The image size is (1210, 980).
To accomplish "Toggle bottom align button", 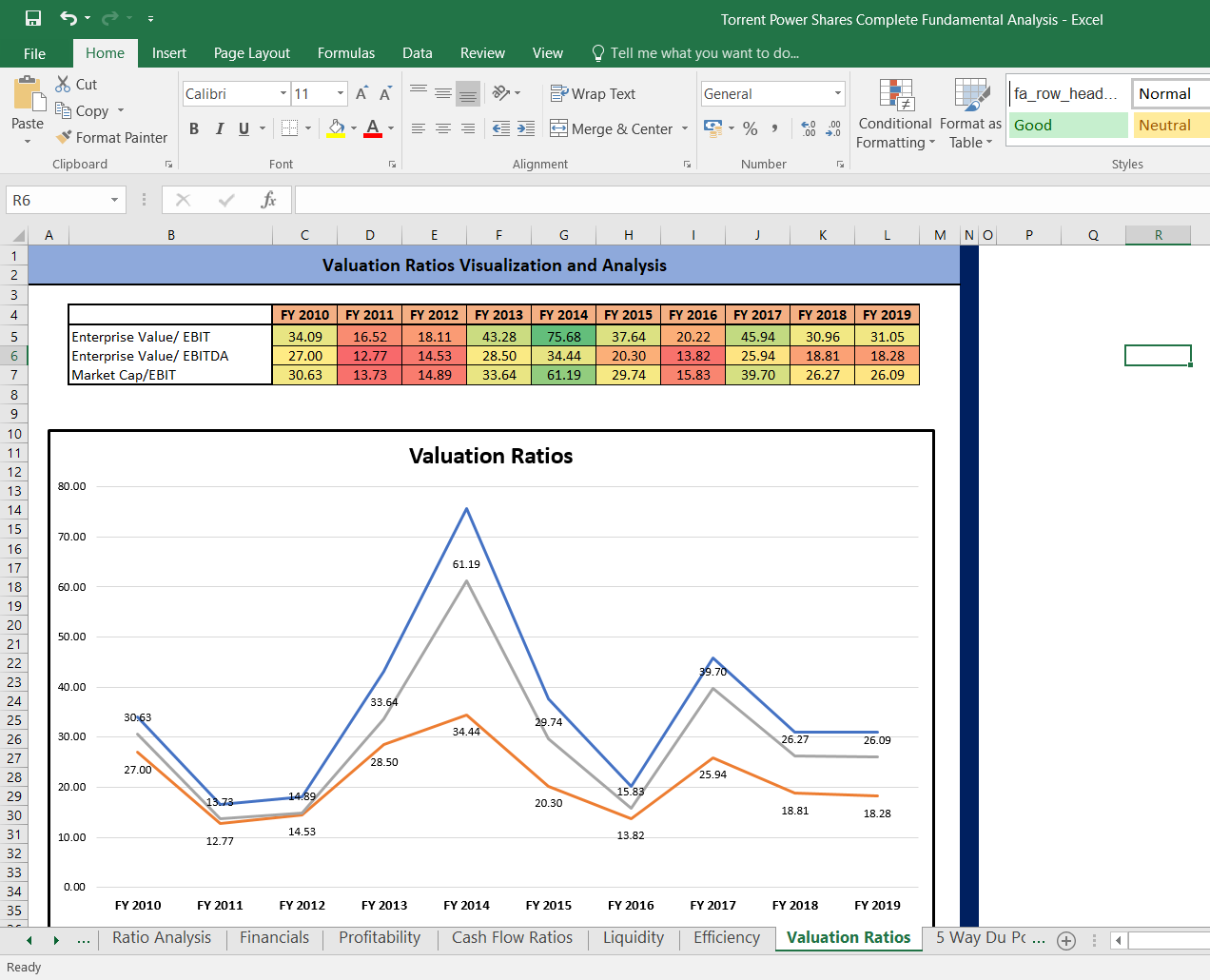I will (468, 93).
